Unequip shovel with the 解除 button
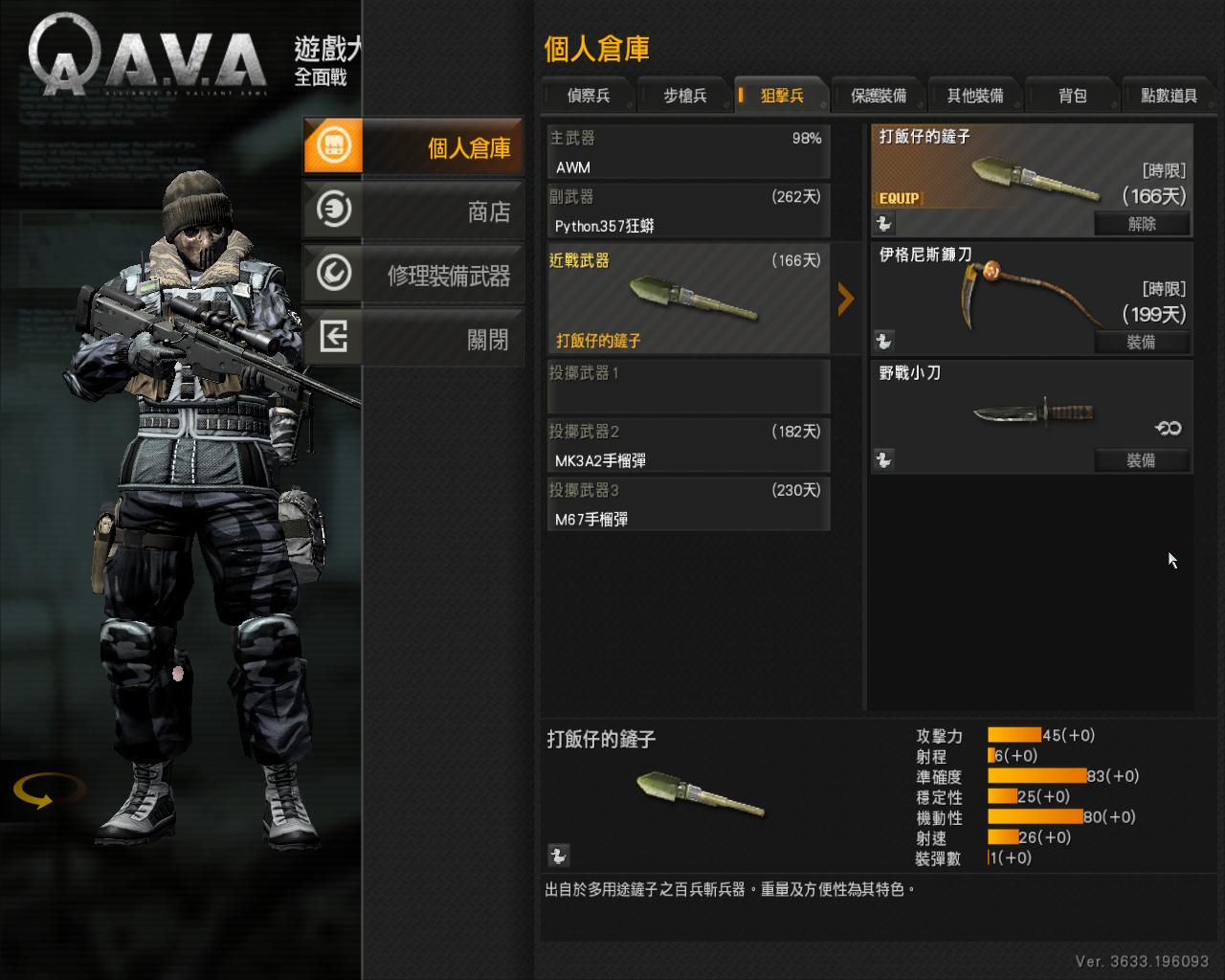Viewport: 1225px width, 980px height. click(x=1142, y=224)
